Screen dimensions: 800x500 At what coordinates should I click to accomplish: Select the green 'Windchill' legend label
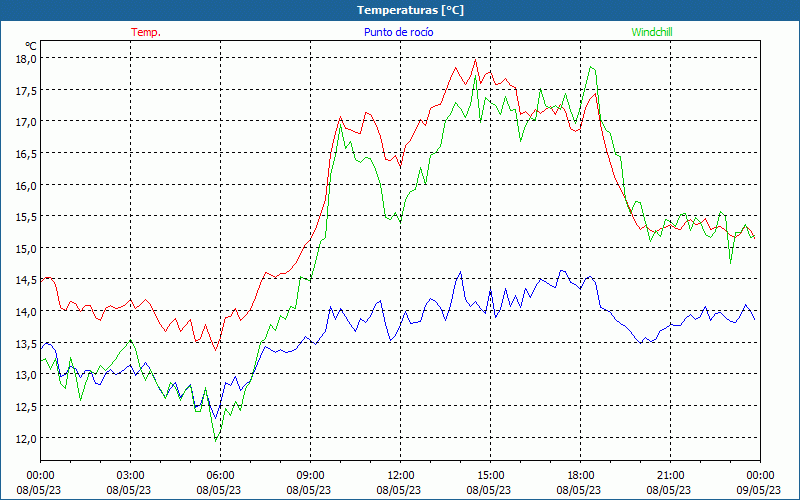(x=652, y=32)
